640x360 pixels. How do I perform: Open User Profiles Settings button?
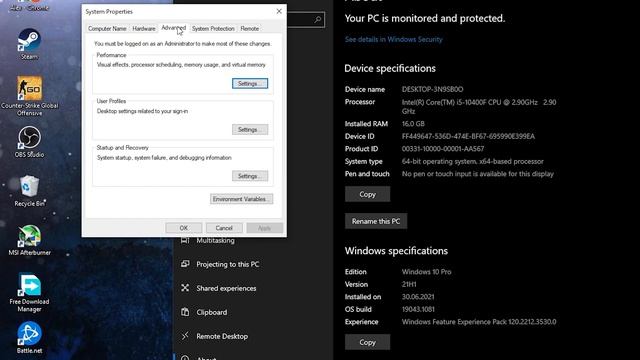tap(250, 129)
